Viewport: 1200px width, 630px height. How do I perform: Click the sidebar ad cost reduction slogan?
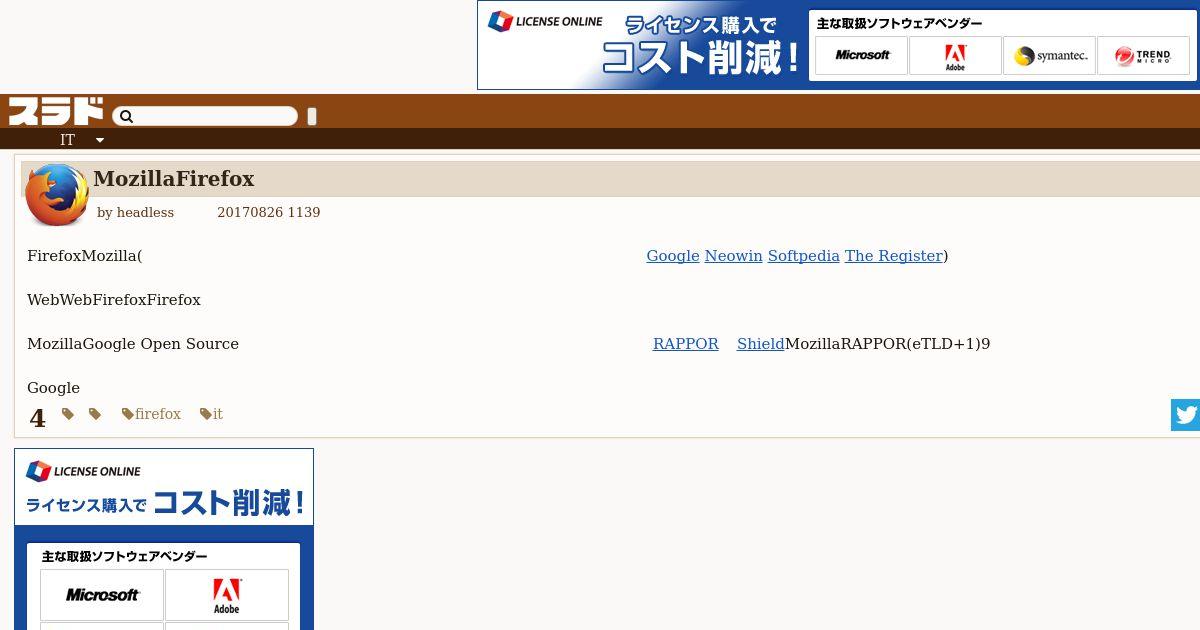(x=165, y=503)
